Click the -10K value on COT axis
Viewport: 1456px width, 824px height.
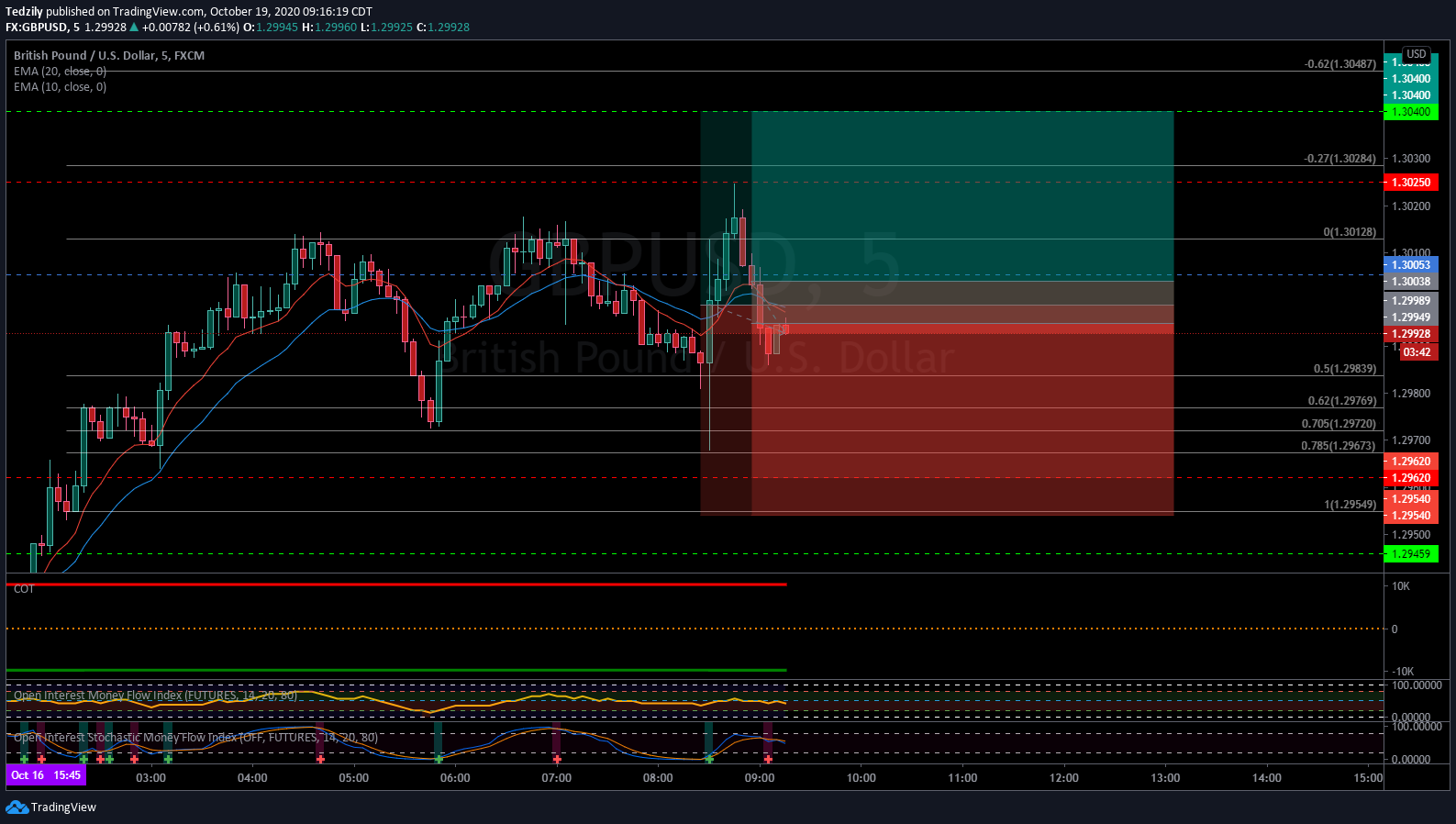[1403, 672]
